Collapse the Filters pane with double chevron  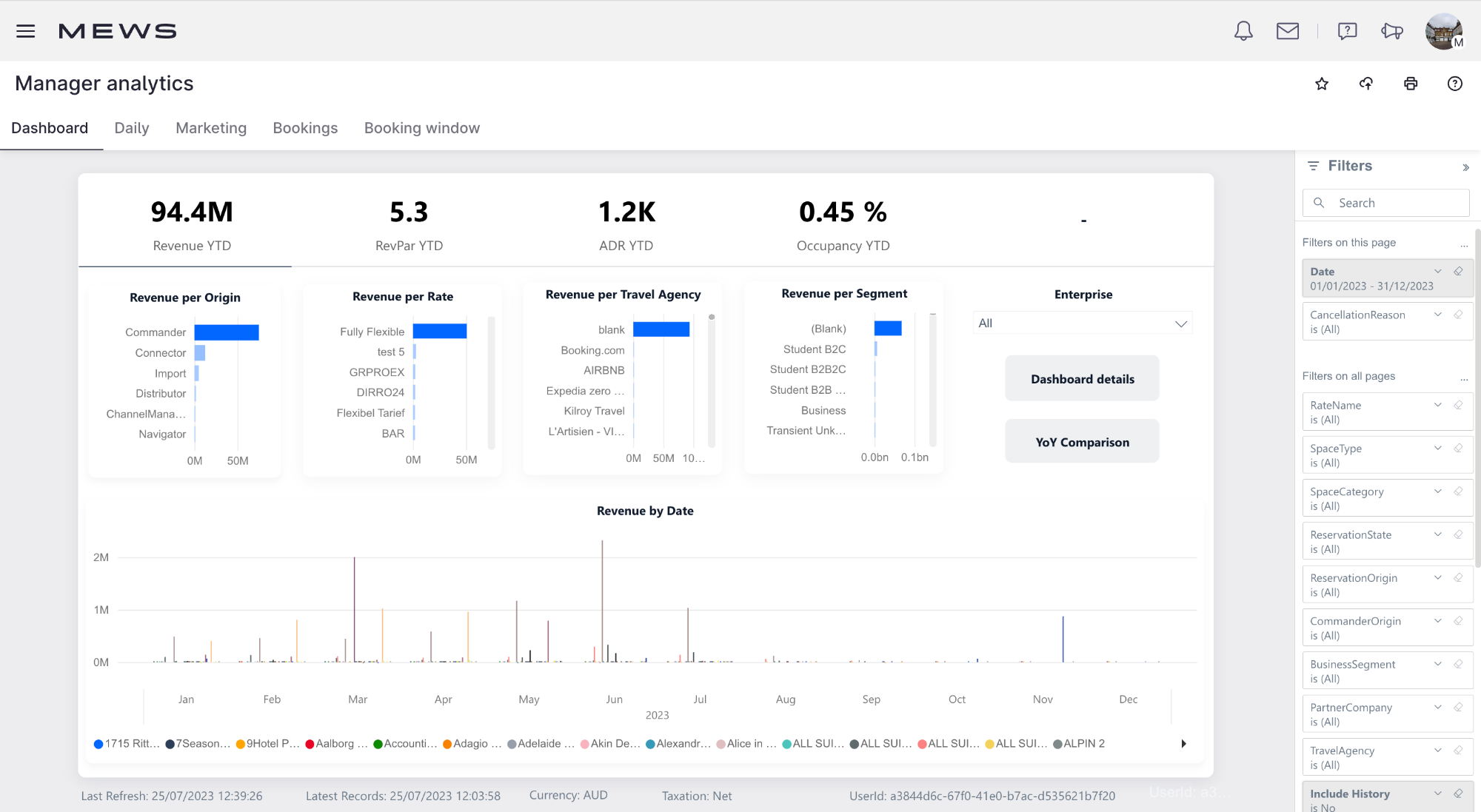coord(1465,167)
